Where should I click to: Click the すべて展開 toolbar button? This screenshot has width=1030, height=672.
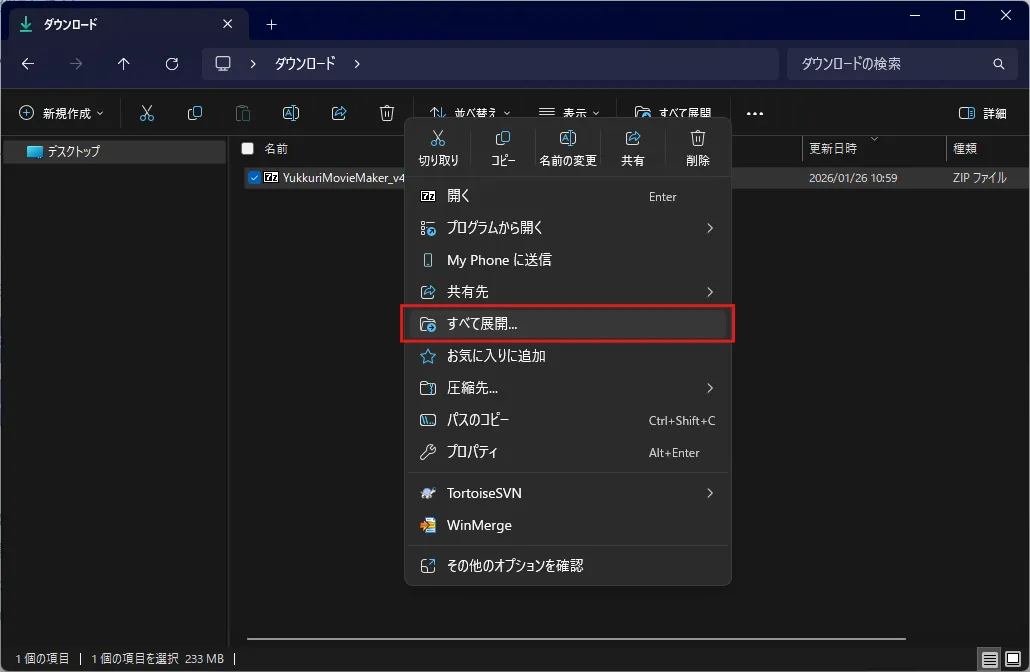point(673,113)
